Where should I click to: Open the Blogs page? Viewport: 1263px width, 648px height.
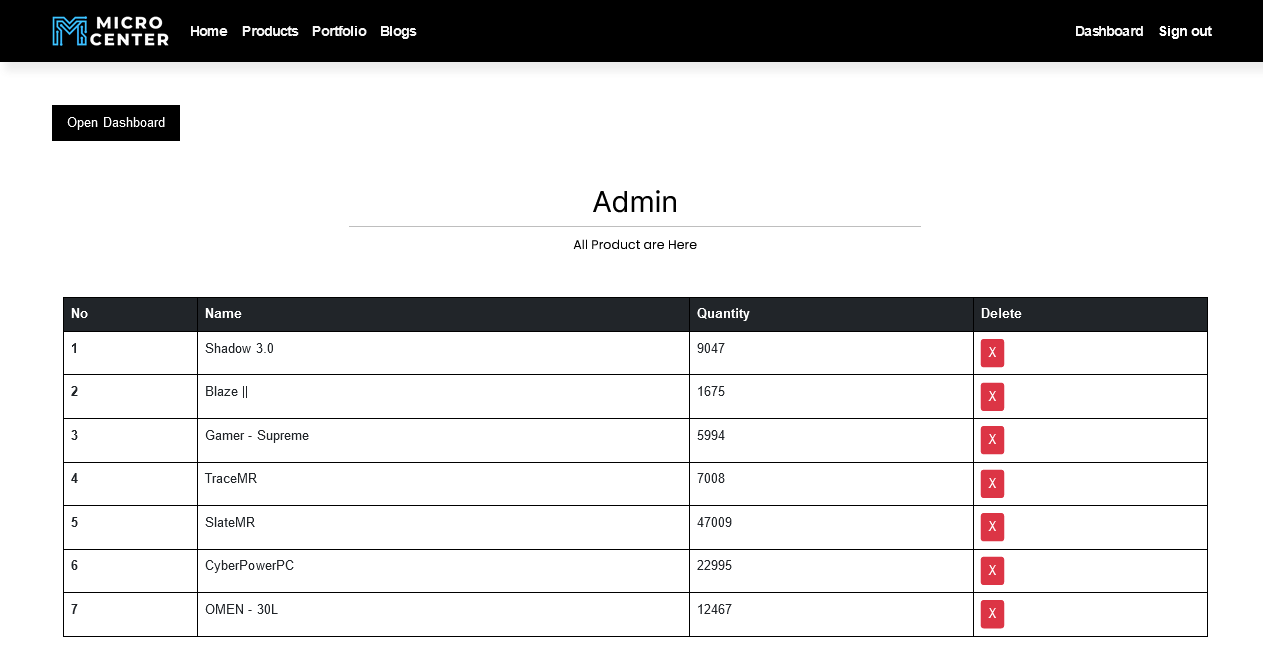(x=398, y=31)
